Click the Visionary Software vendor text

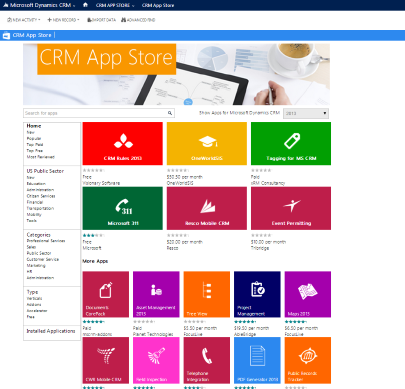(x=101, y=183)
